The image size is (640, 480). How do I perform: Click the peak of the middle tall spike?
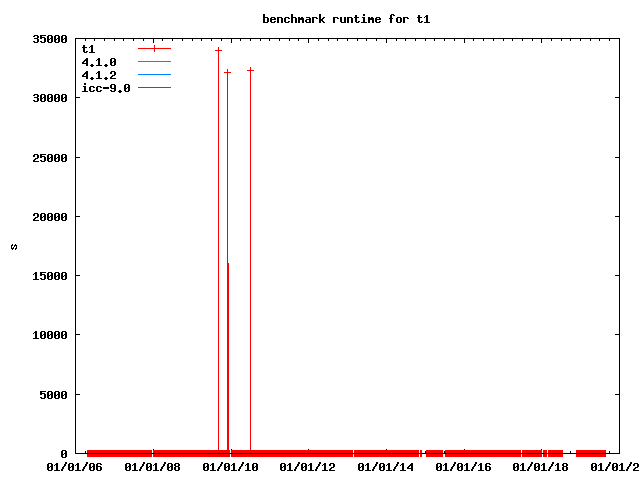click(x=227, y=72)
